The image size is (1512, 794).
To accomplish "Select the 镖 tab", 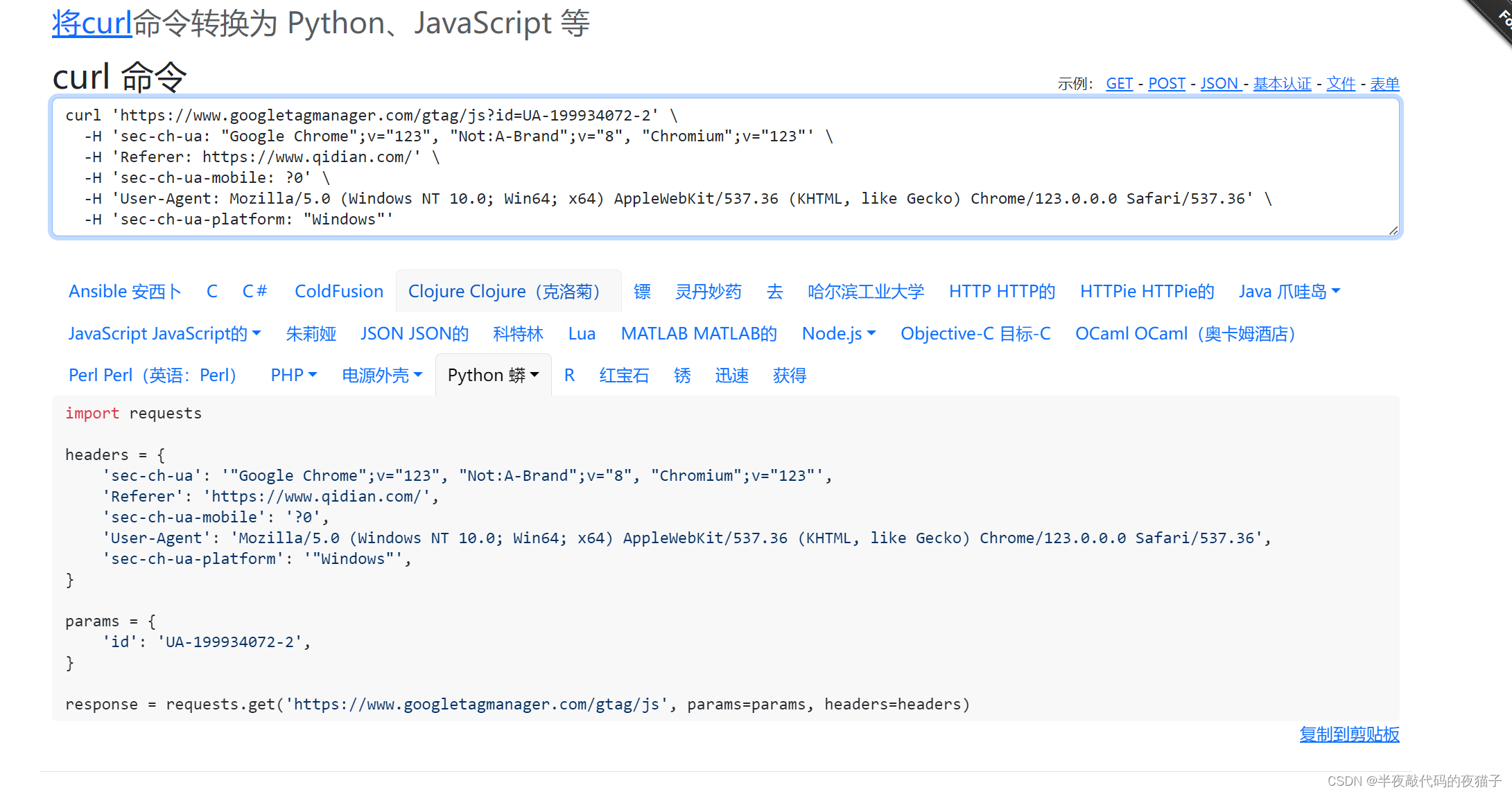I will point(642,292).
